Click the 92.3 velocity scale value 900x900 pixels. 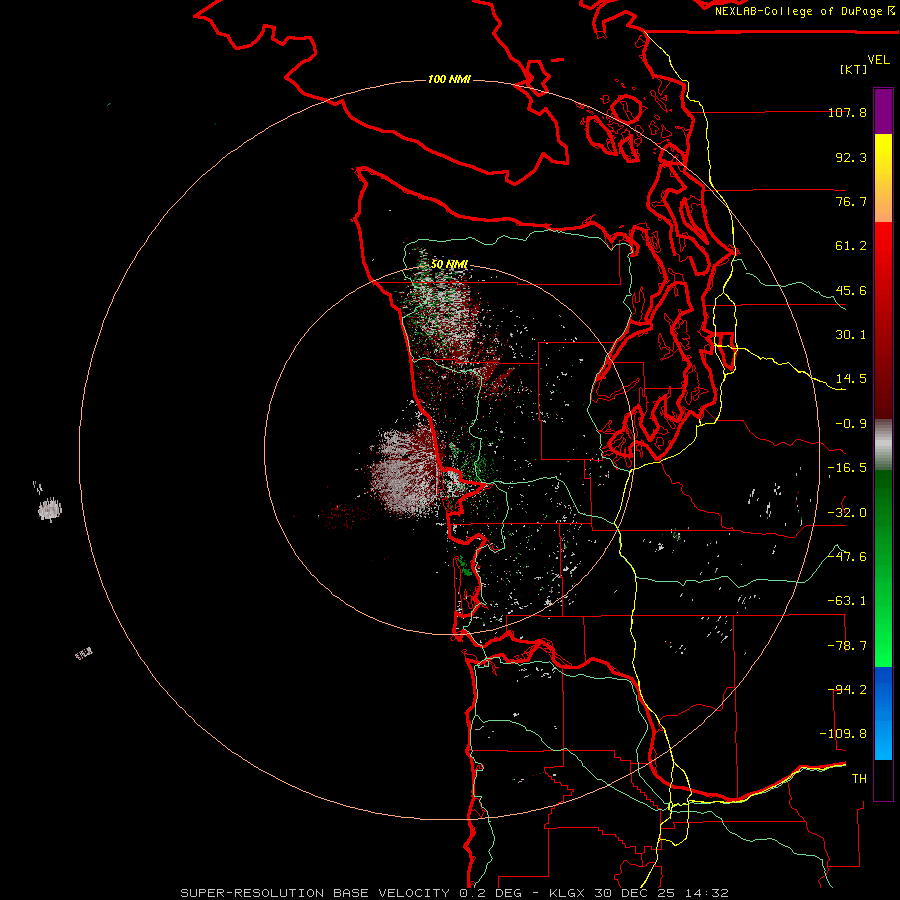[851, 157]
